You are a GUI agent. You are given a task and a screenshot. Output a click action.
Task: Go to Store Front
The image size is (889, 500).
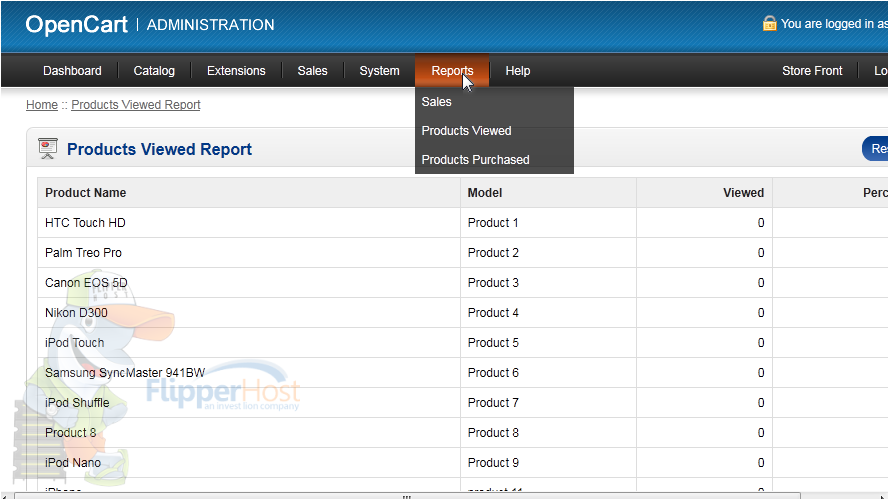tap(812, 71)
